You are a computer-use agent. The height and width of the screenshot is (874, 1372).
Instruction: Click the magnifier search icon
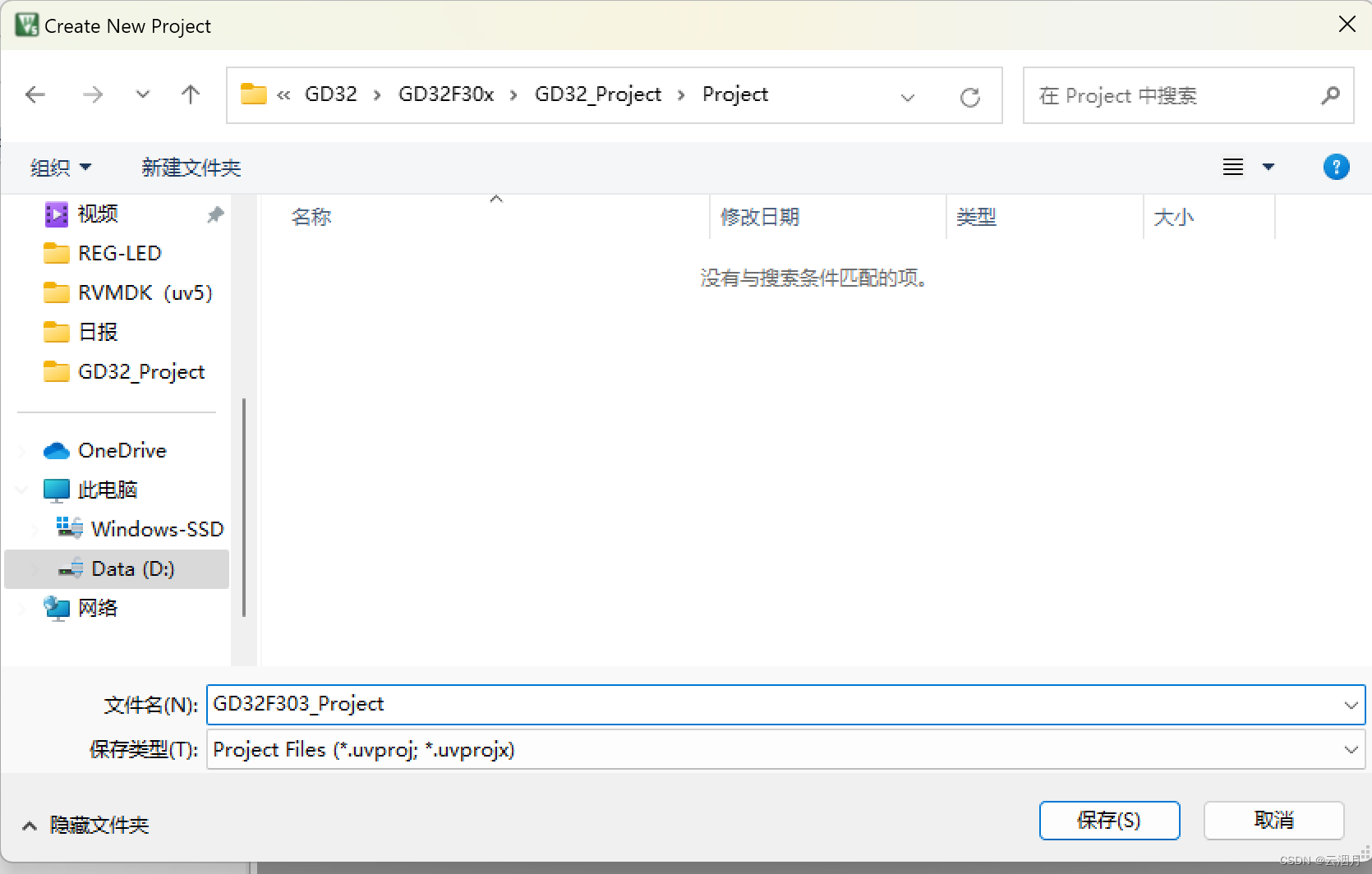pos(1331,95)
